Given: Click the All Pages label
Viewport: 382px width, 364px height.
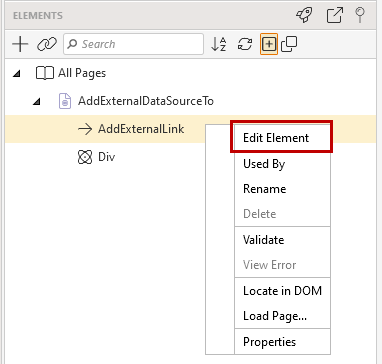Looking at the screenshot, I should [82, 73].
